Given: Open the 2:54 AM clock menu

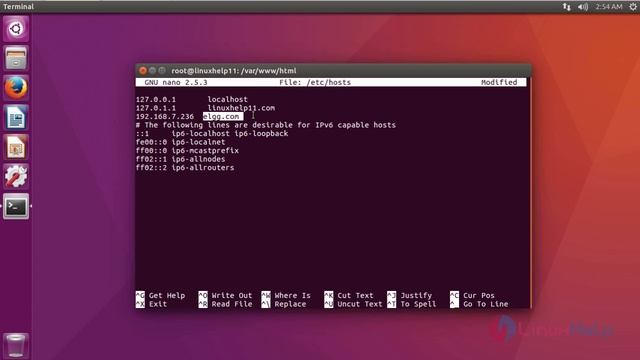Looking at the screenshot, I should coord(609,7).
